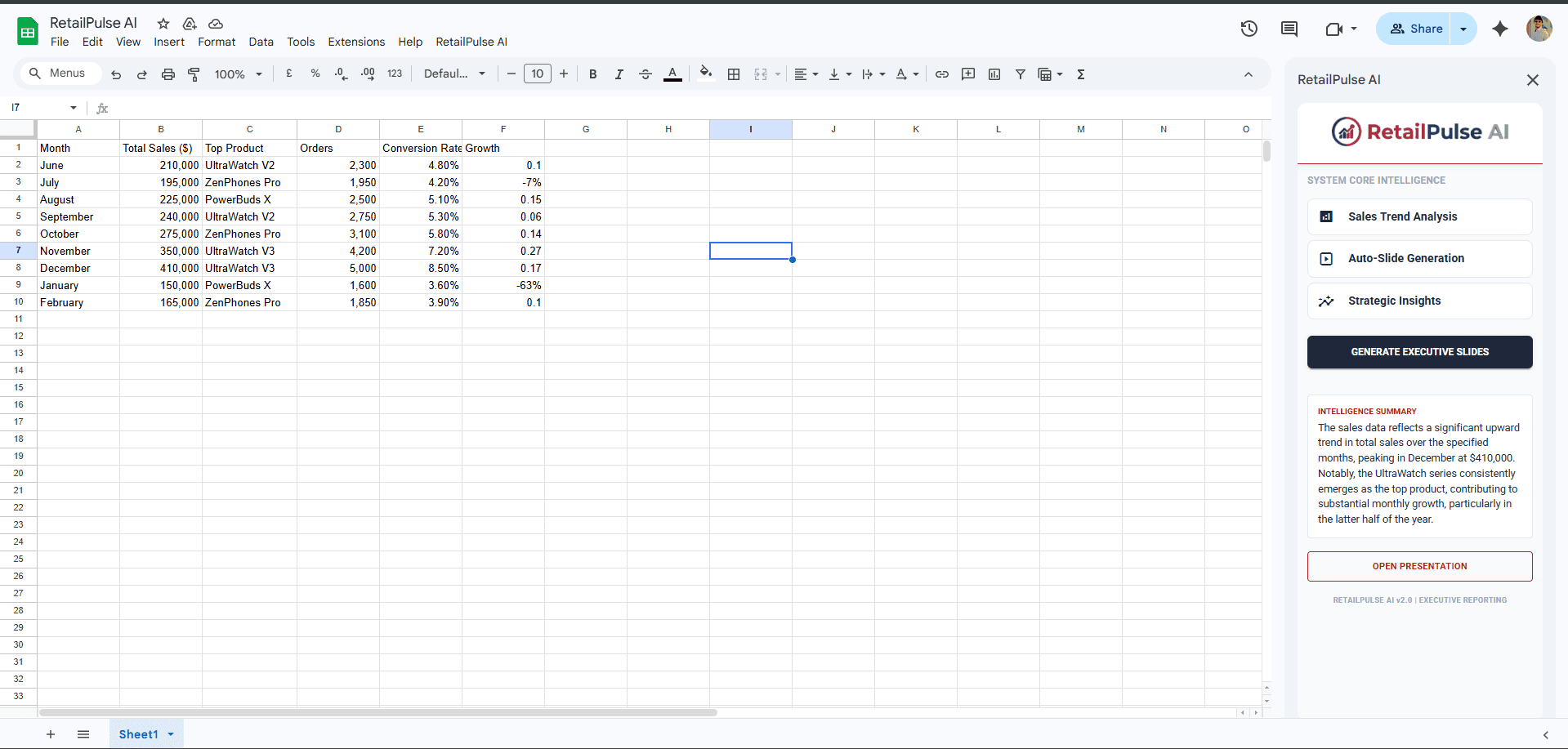Open Sheet1 tab options arrow

[171, 734]
